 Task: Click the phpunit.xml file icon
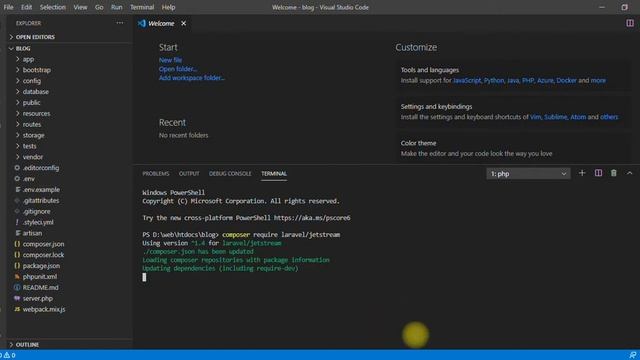click(x=17, y=277)
